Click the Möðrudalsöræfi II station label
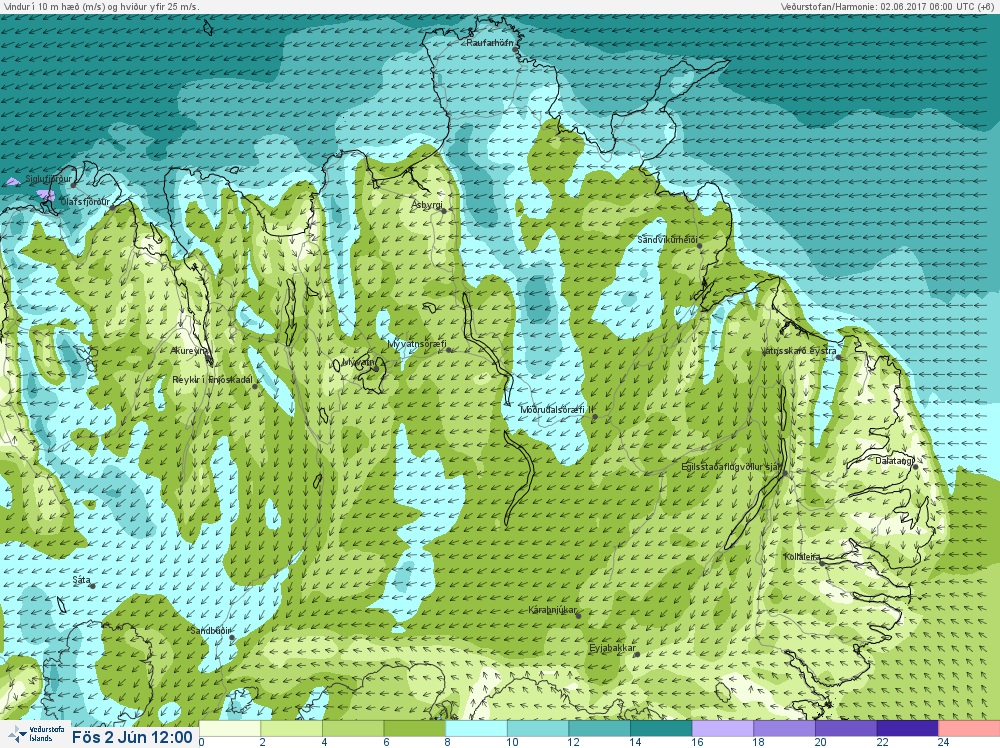 (557, 410)
